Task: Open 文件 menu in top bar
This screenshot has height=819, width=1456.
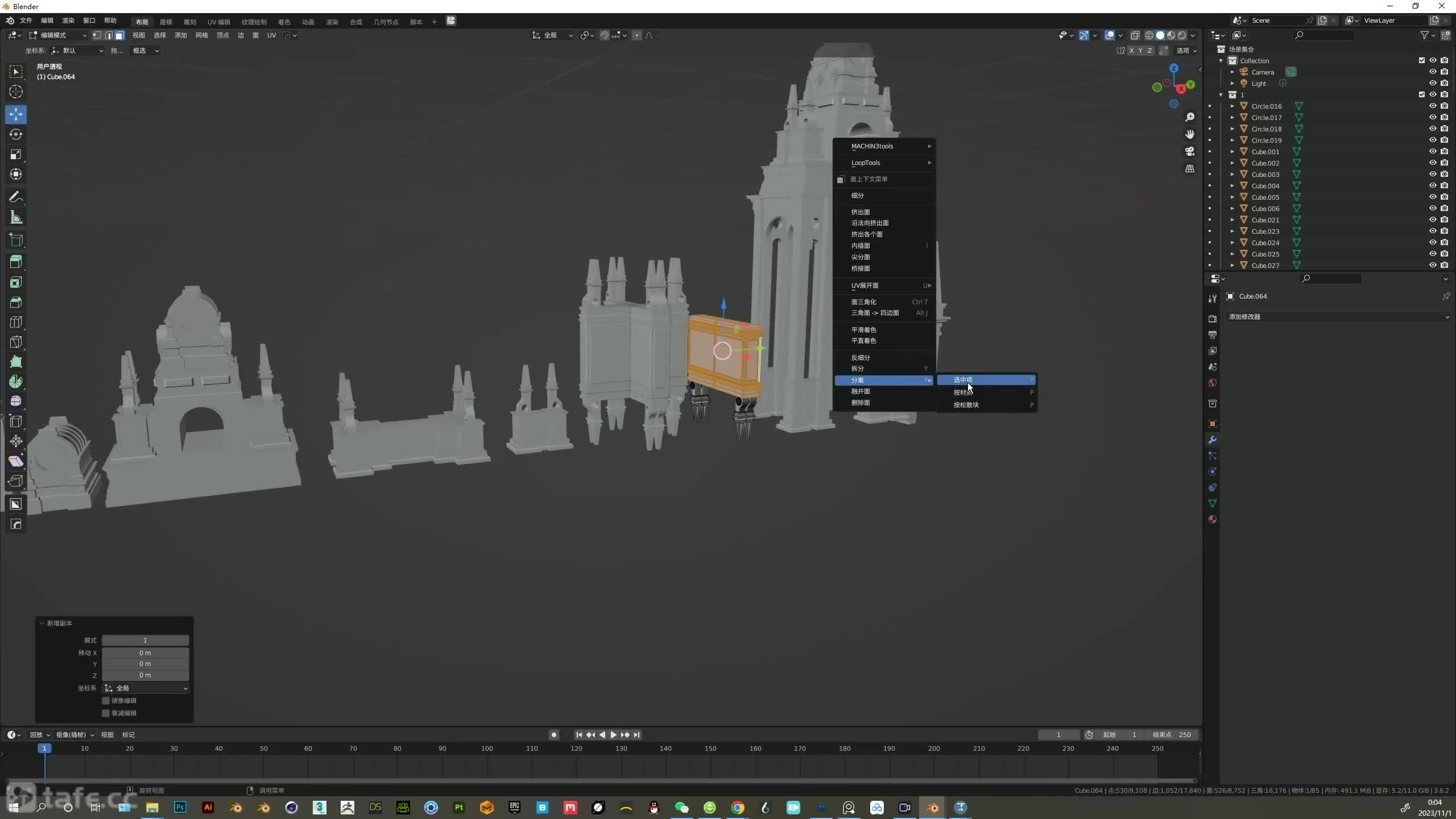Action: coord(26,20)
